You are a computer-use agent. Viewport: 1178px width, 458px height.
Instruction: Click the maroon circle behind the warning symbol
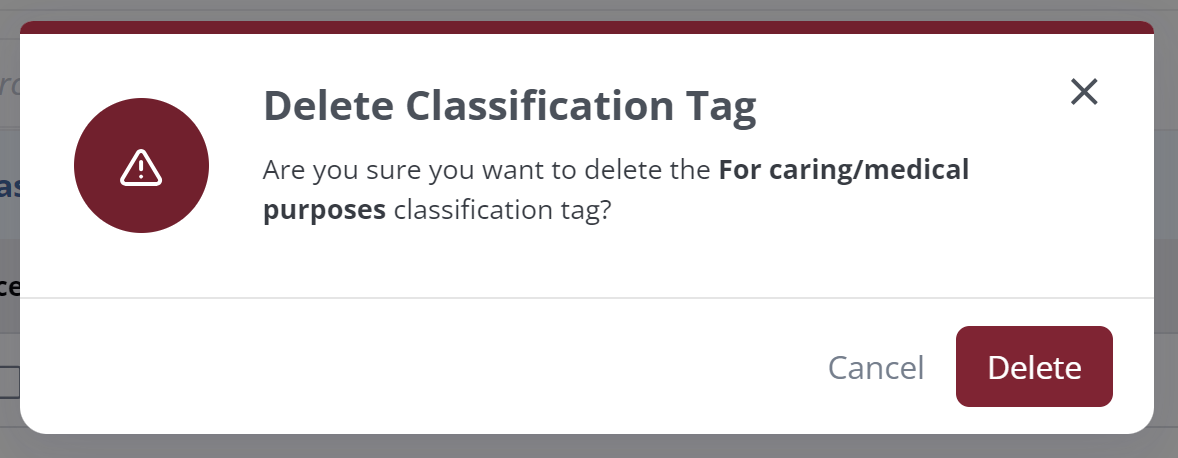click(x=141, y=165)
